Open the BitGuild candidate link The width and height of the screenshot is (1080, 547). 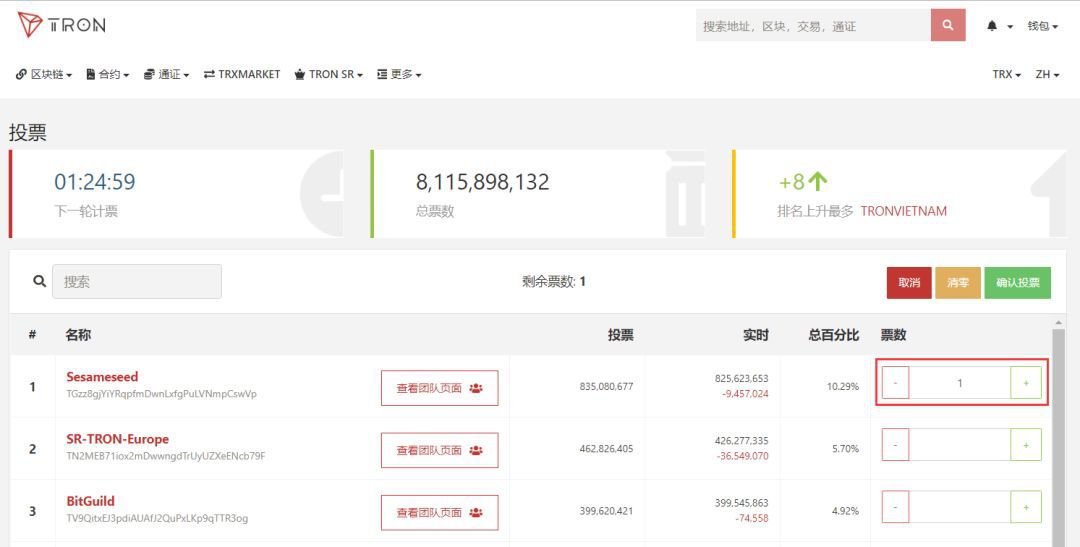90,501
